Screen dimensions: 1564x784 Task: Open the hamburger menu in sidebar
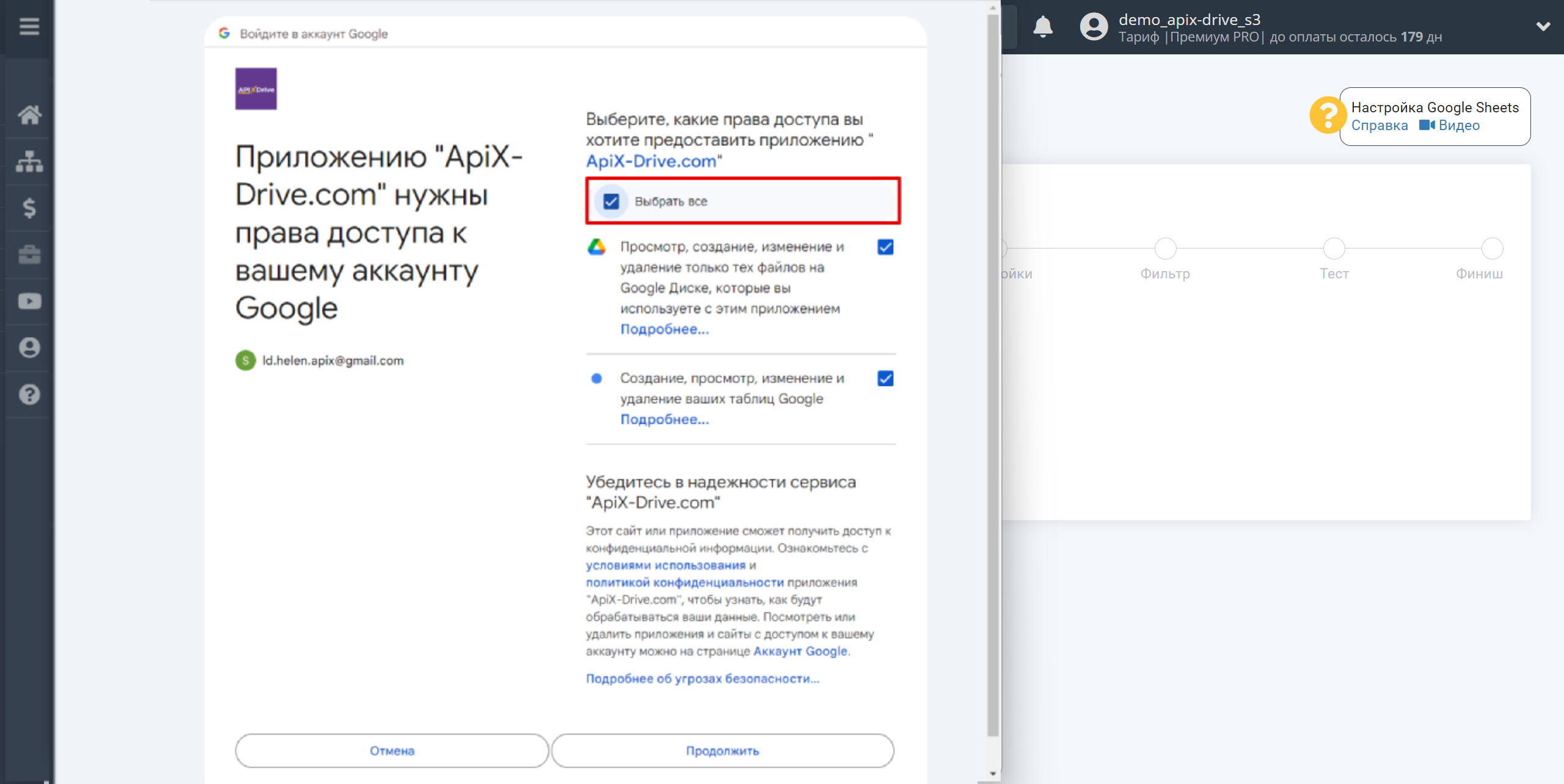(29, 27)
